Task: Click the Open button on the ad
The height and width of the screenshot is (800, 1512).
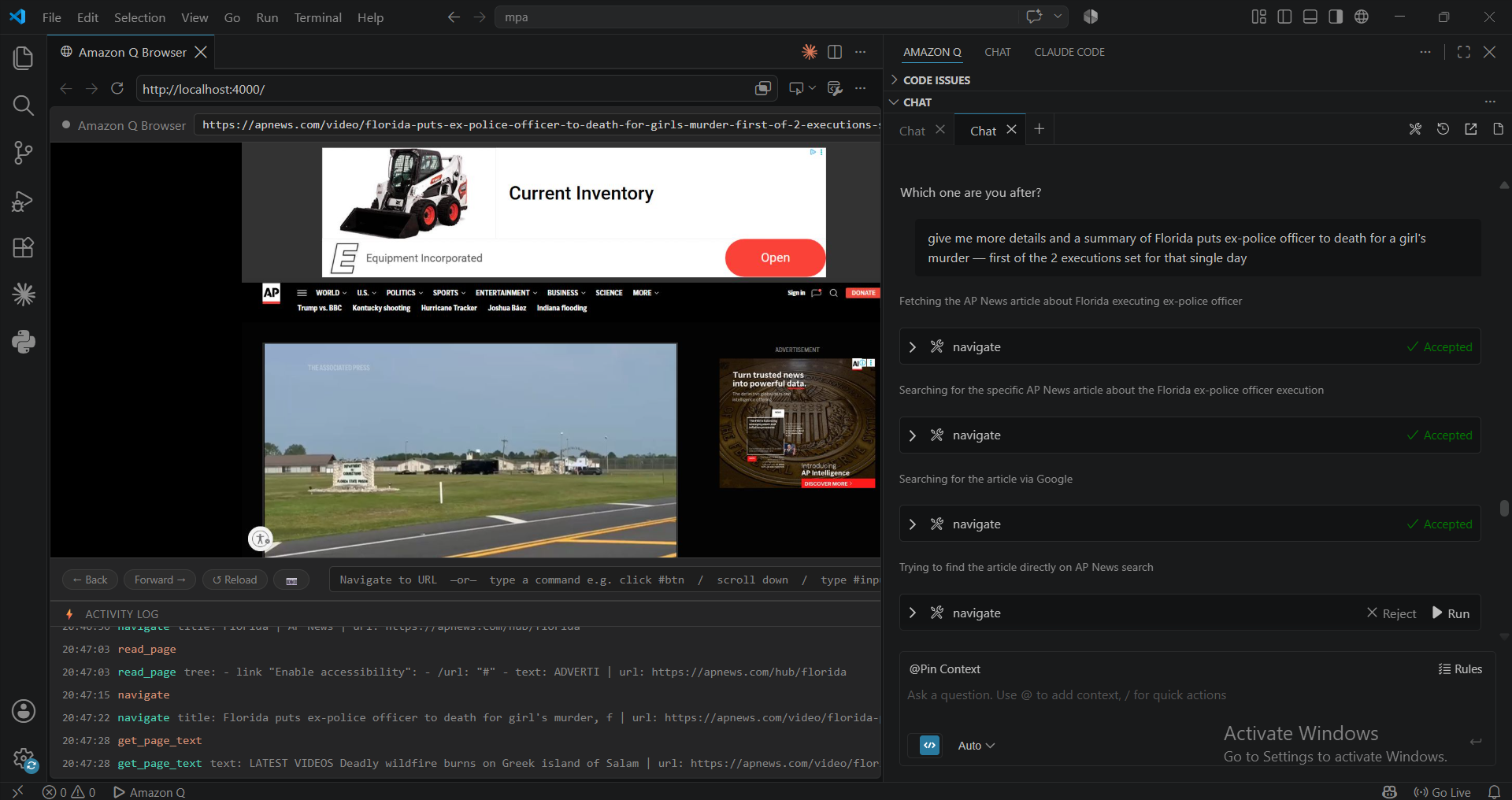Action: tap(775, 257)
